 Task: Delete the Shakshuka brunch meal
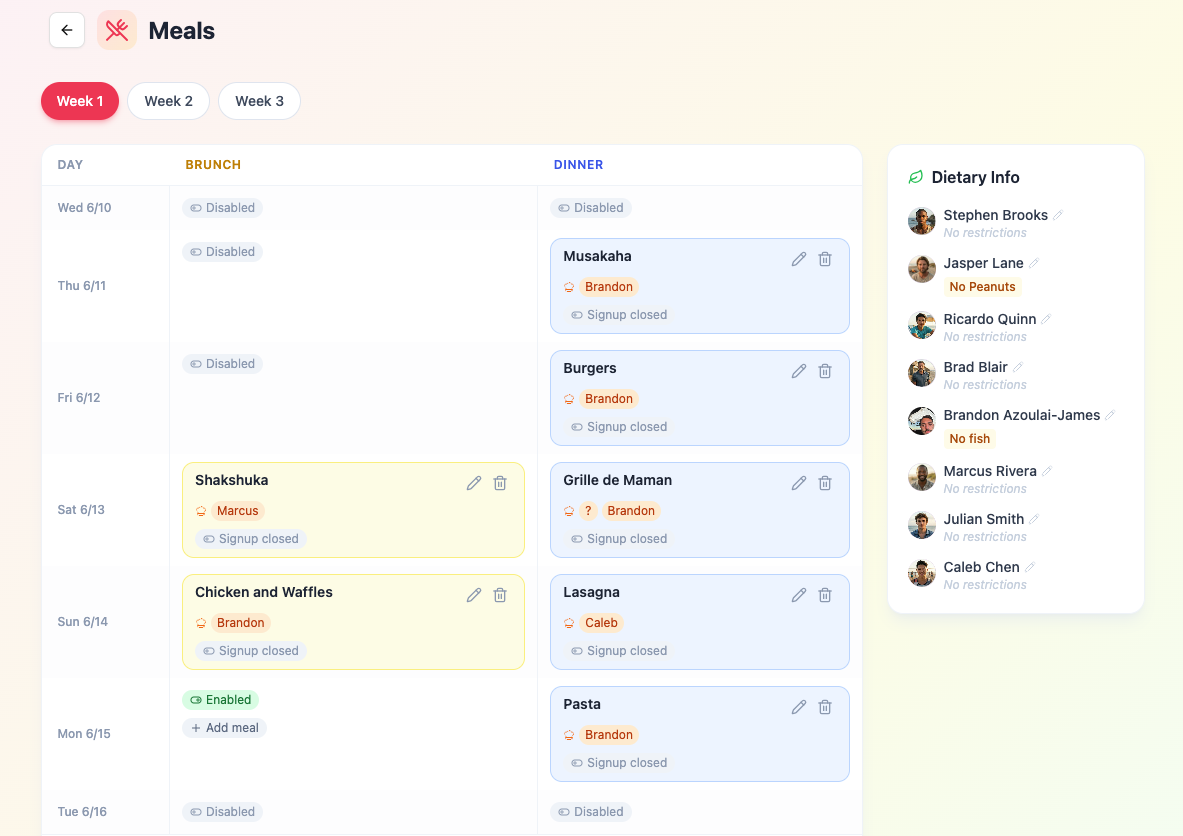click(500, 483)
